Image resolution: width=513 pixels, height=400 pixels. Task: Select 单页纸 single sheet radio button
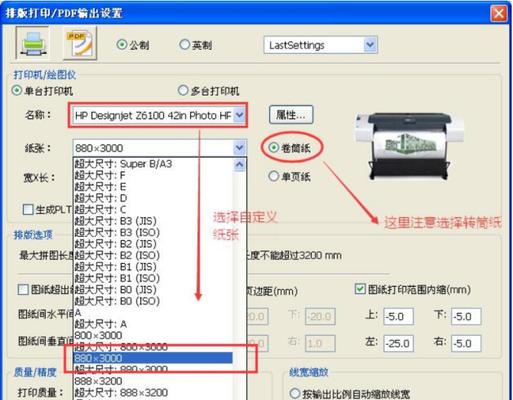[274, 176]
